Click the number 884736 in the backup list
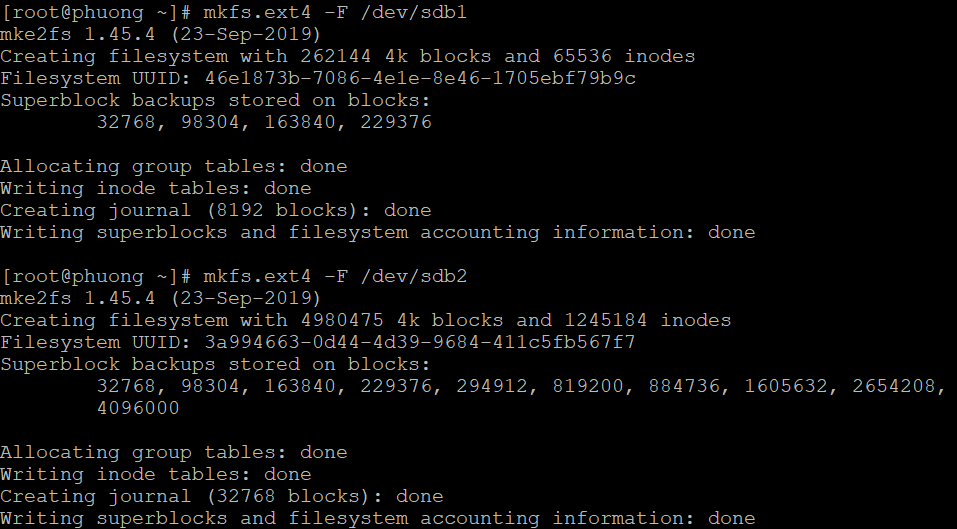Screen dimensions: 957x529 point(684,386)
